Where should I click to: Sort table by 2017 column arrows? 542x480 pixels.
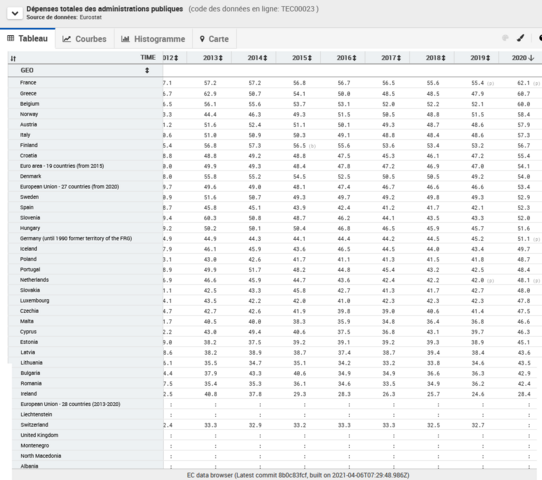click(x=399, y=58)
